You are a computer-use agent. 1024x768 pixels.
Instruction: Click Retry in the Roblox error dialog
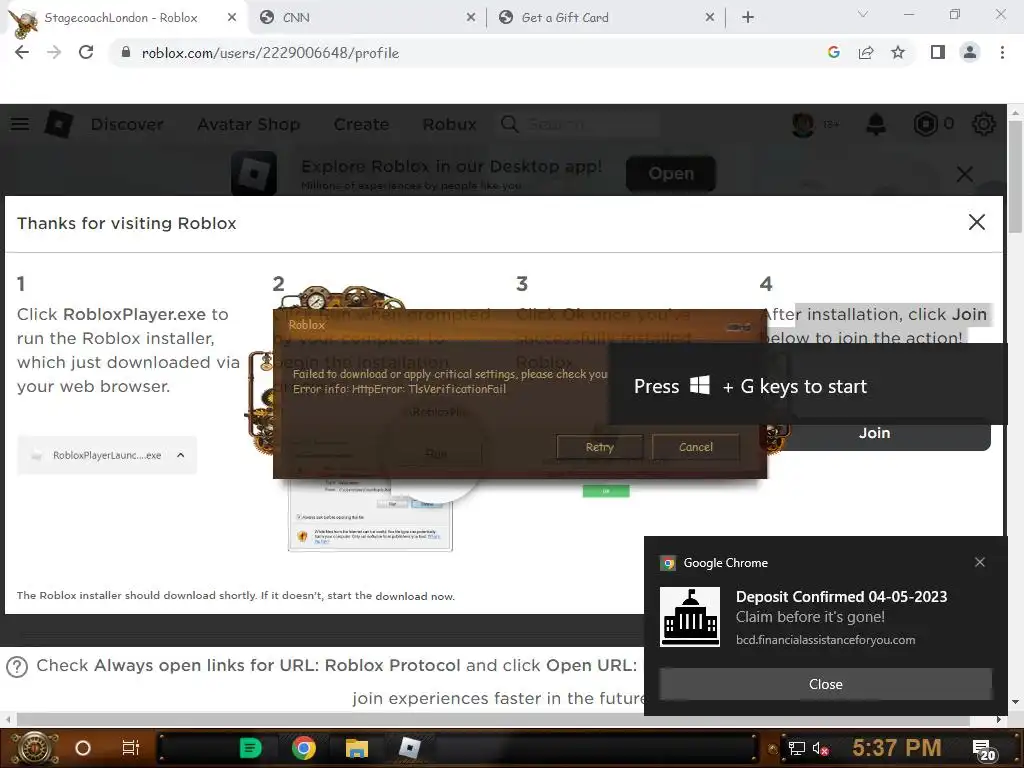(600, 447)
